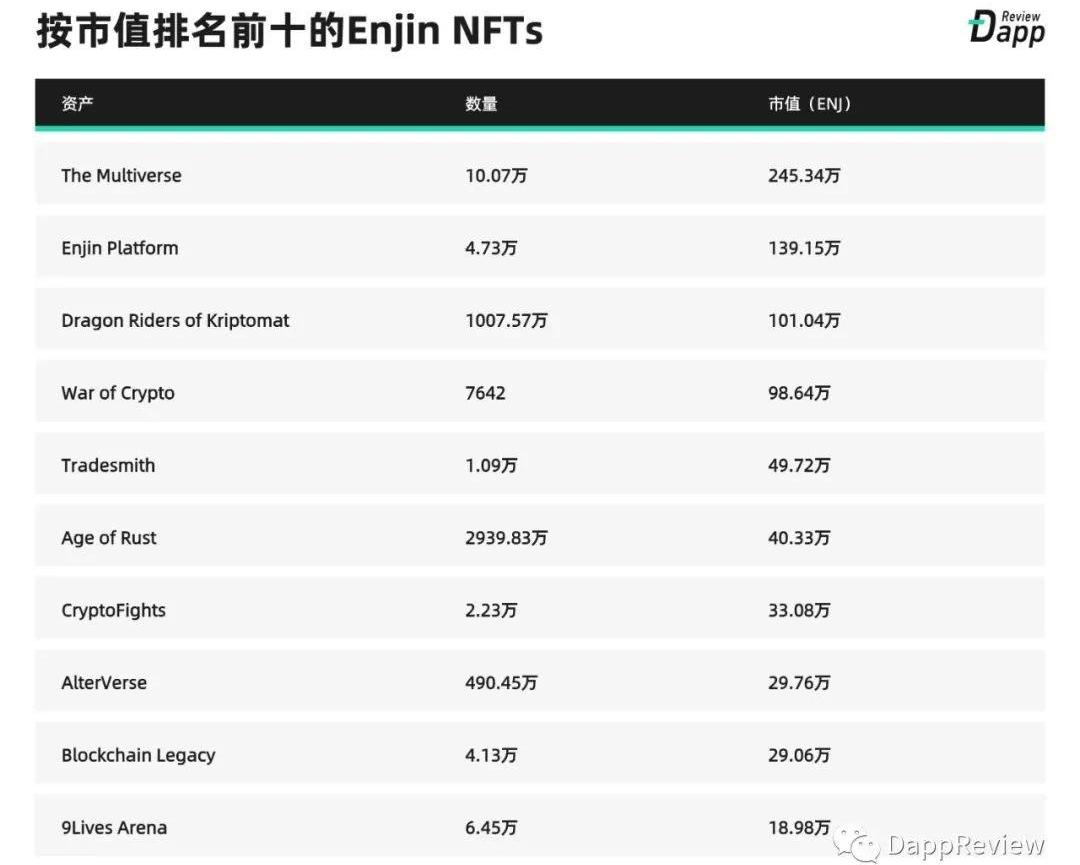Viewport: 1080px width, 865px height.
Task: Click the Tradesmith asset name
Action: click(x=108, y=465)
